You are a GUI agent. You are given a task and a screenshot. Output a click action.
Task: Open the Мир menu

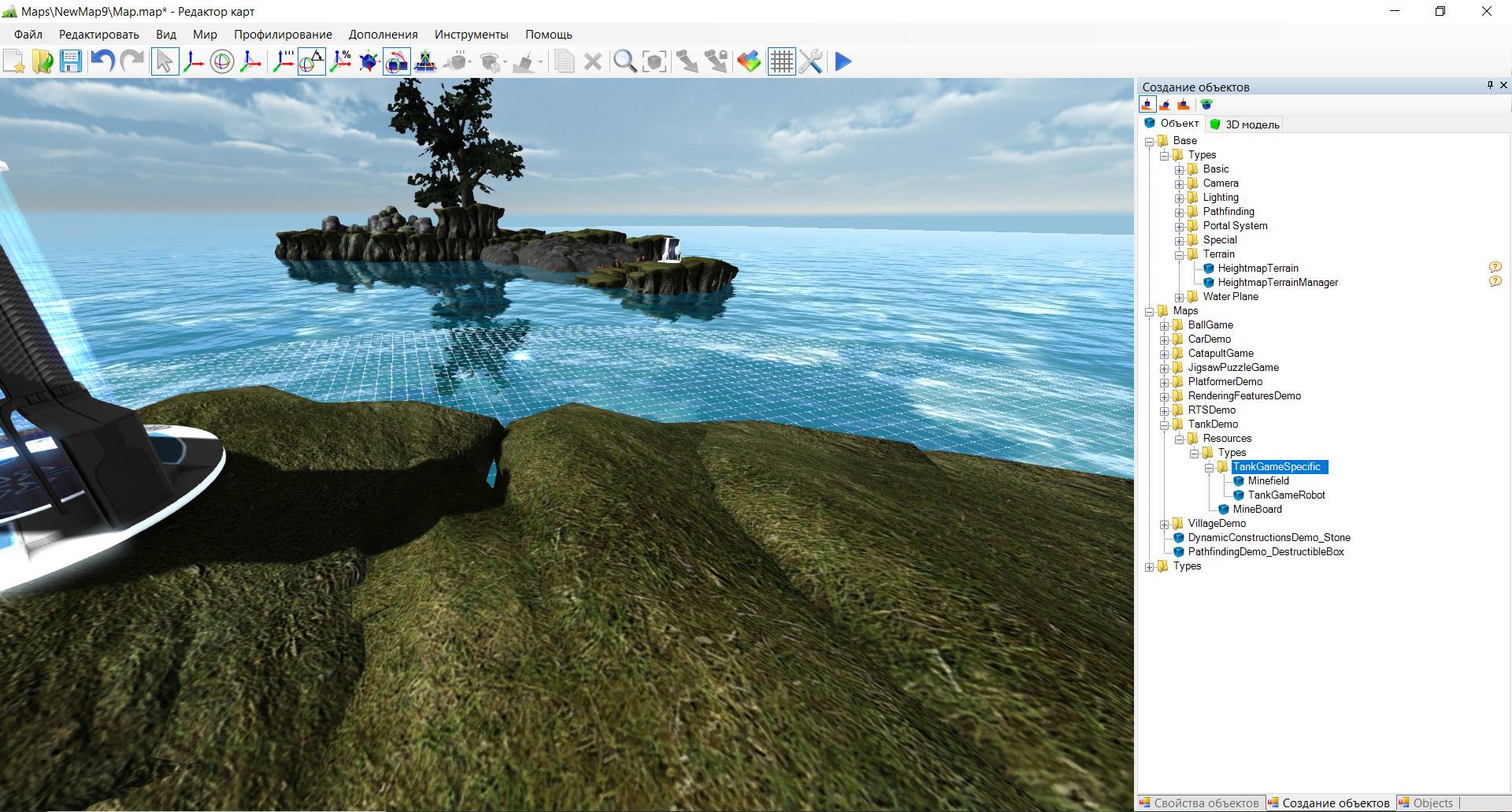[205, 35]
